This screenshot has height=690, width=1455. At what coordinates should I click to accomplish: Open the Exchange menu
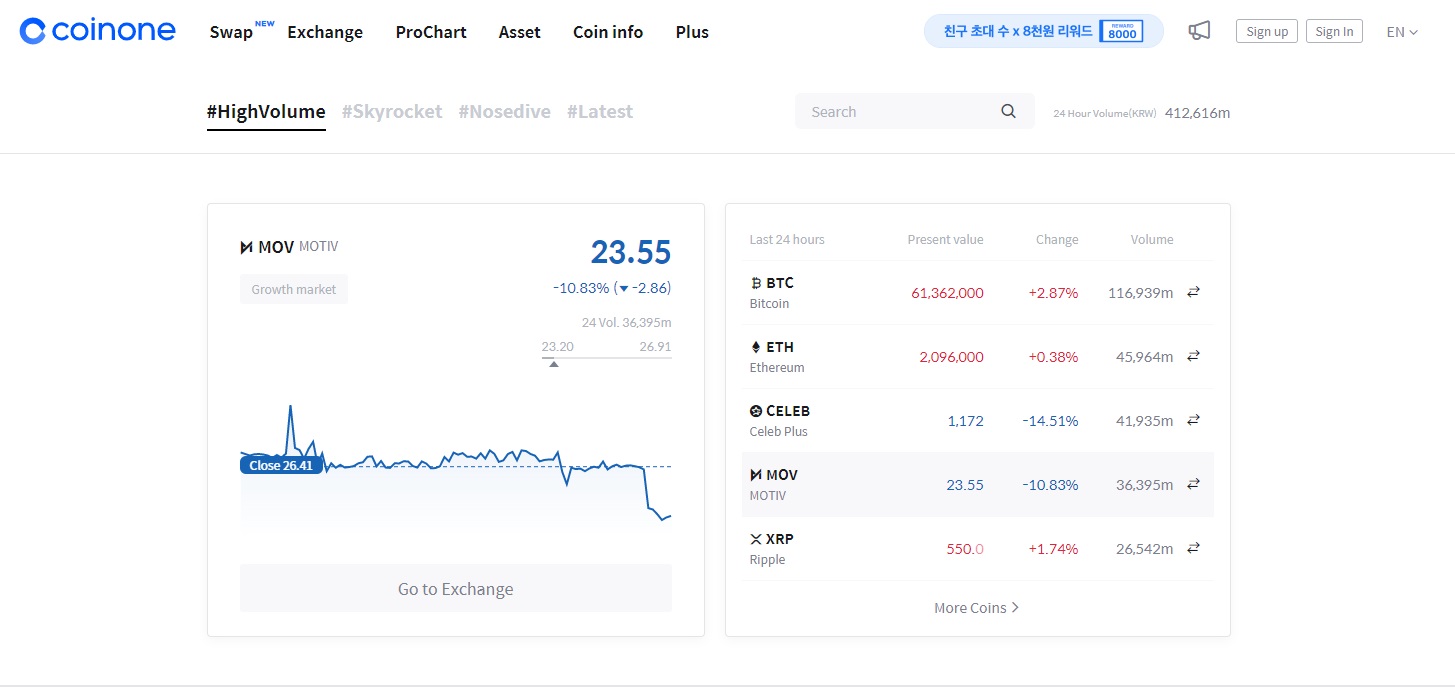(x=325, y=32)
